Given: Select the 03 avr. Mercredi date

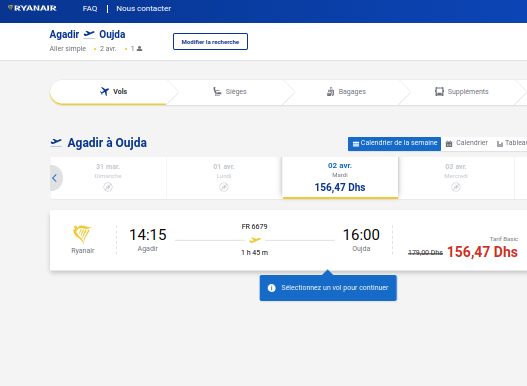Looking at the screenshot, I should 456,178.
